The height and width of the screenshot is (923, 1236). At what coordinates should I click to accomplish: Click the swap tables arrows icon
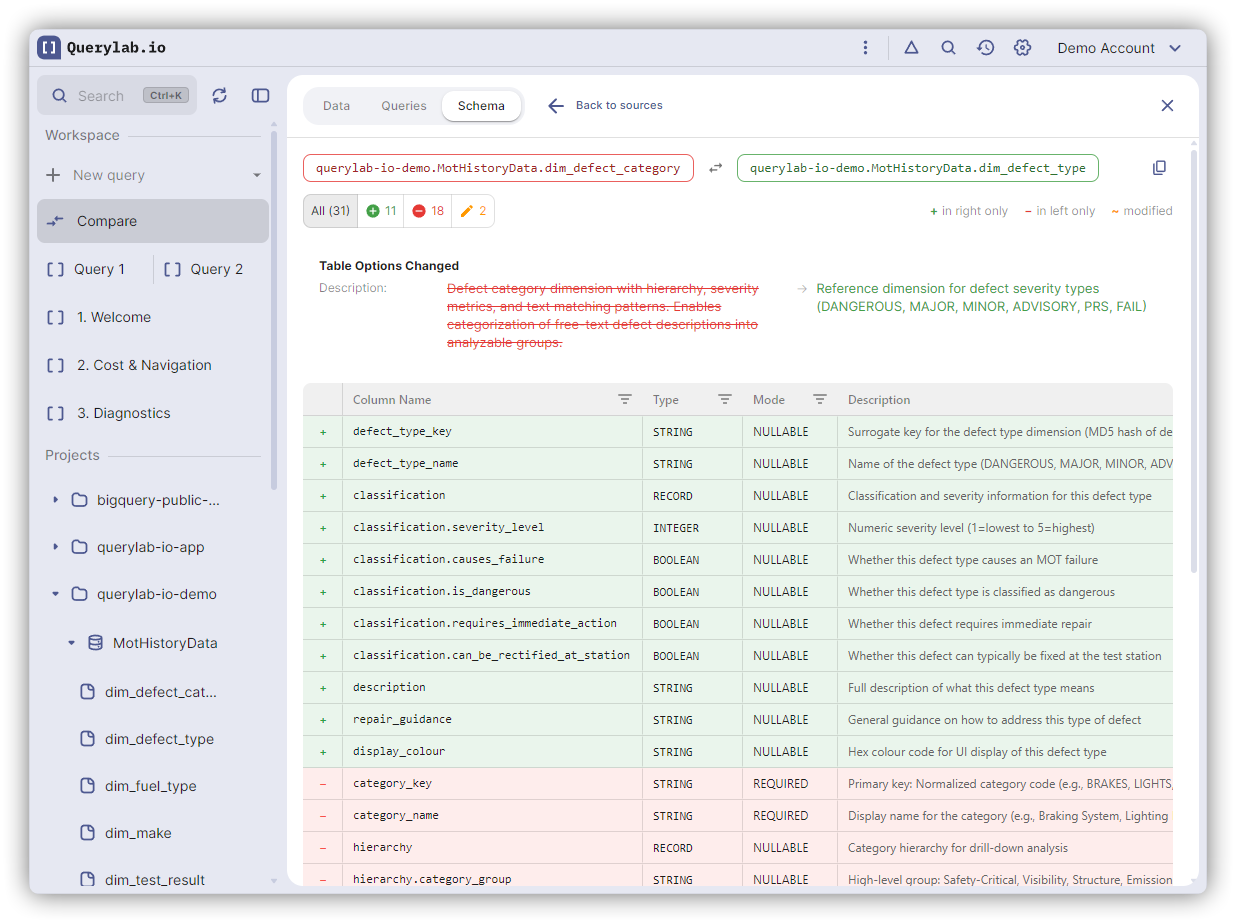tap(715, 168)
